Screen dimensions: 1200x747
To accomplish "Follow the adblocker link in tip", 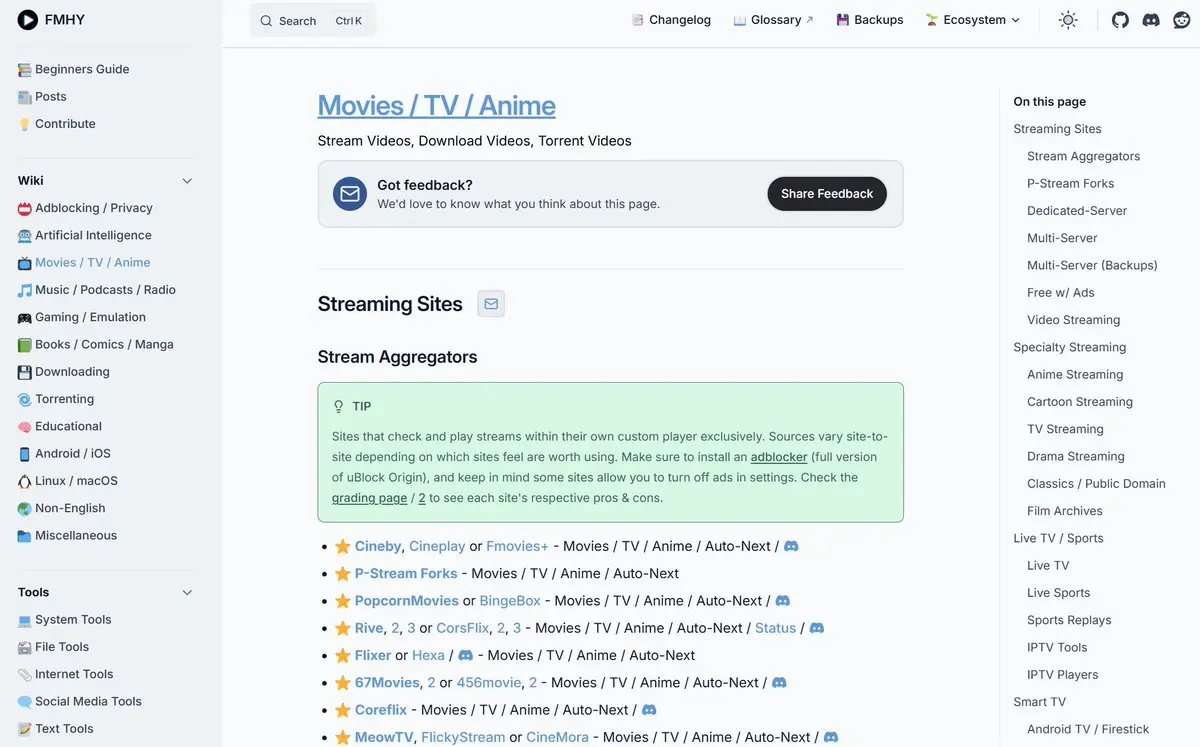I will (779, 457).
